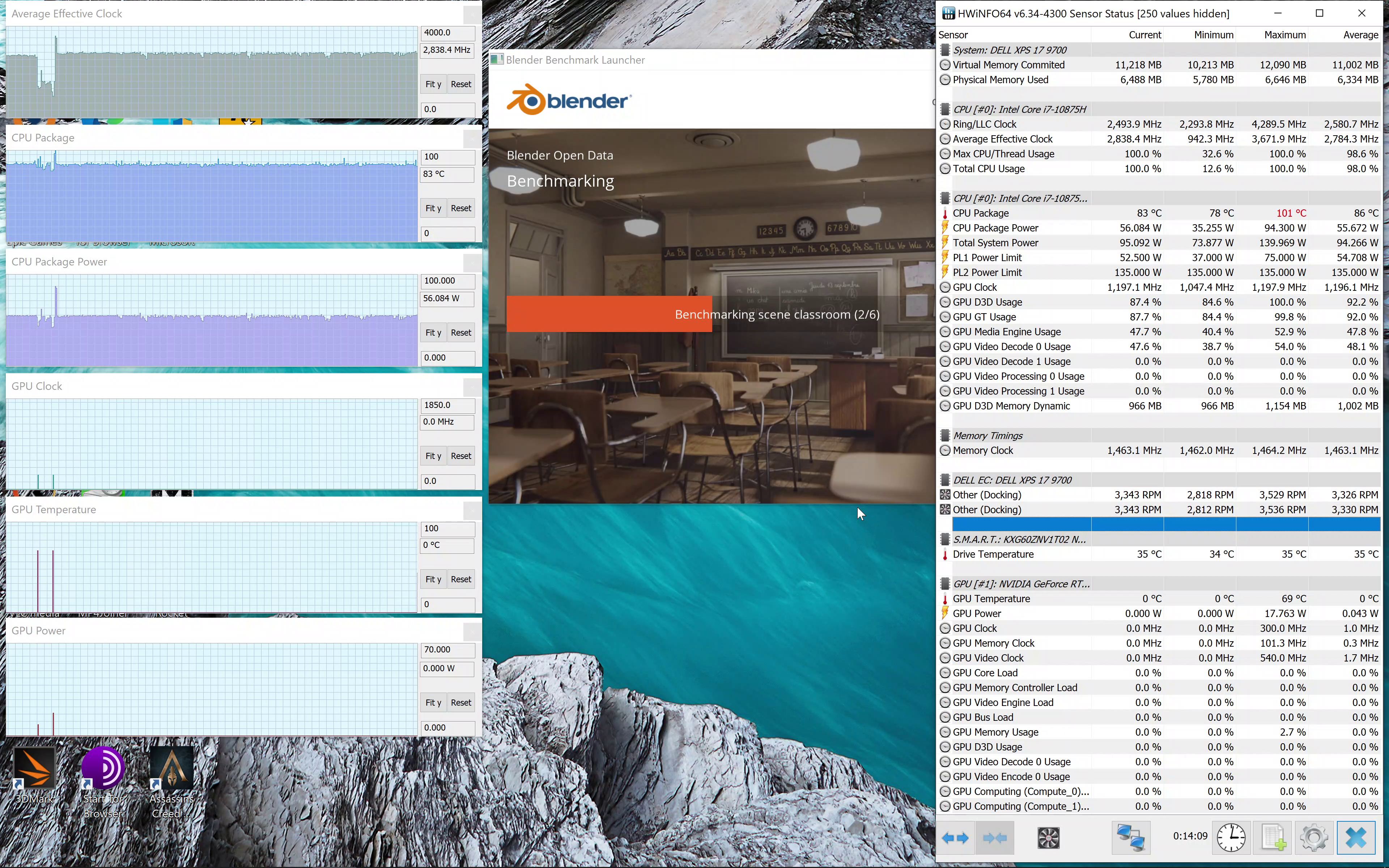Image resolution: width=1389 pixels, height=868 pixels.
Task: Open fan control via the fan icon
Action: [x=1048, y=838]
